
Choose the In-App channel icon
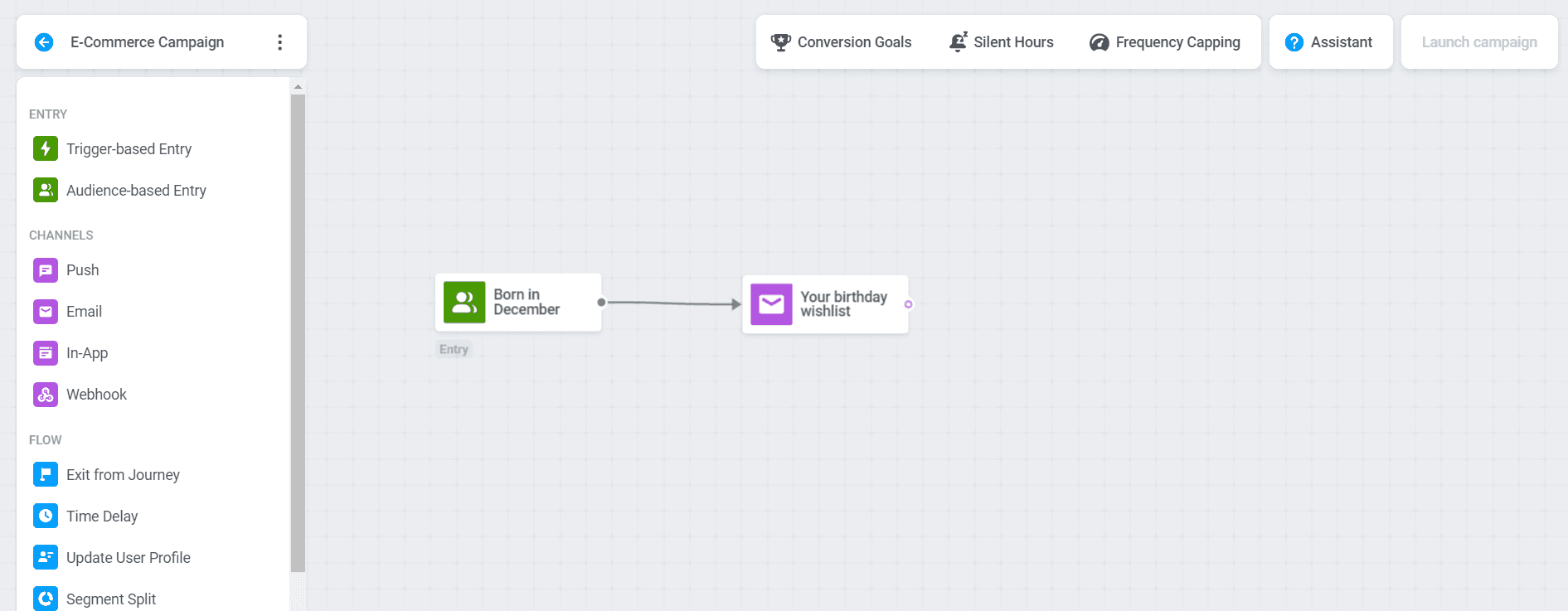point(46,353)
